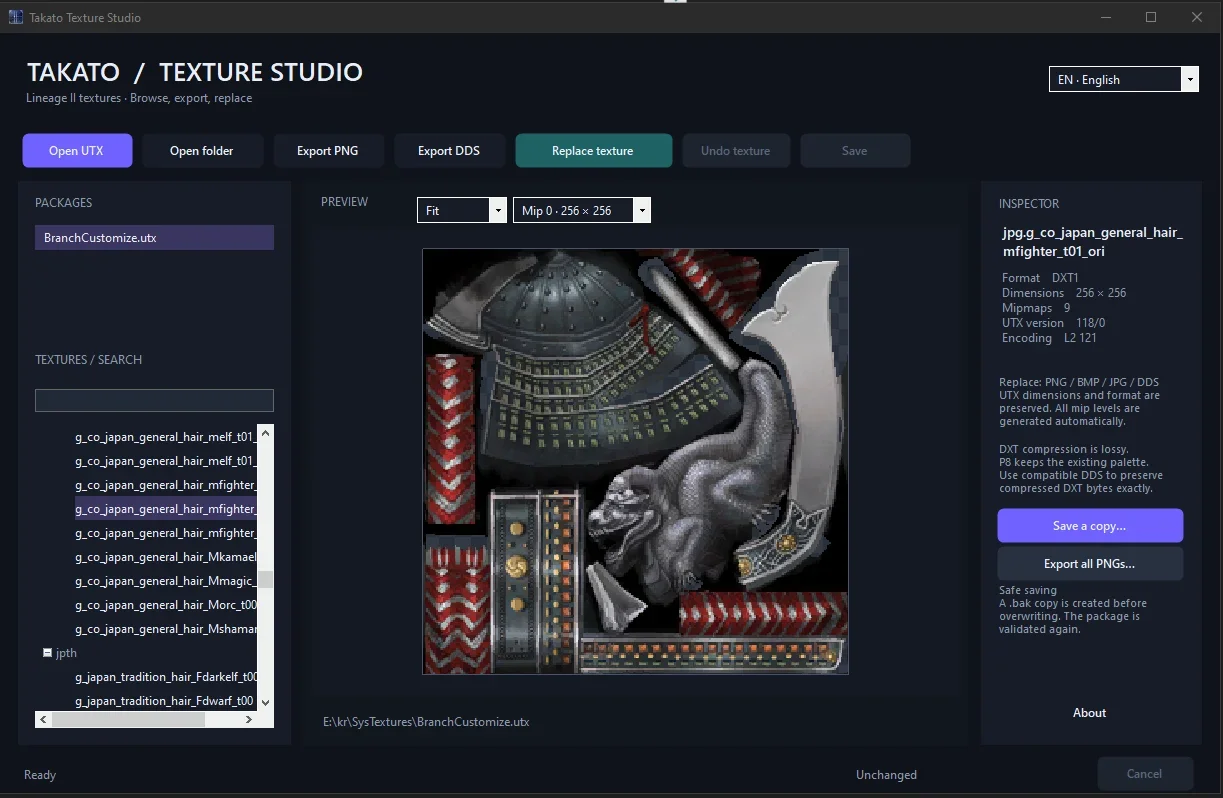The image size is (1223, 798).
Task: Click Save a copy... in inspector
Action: (x=1090, y=526)
